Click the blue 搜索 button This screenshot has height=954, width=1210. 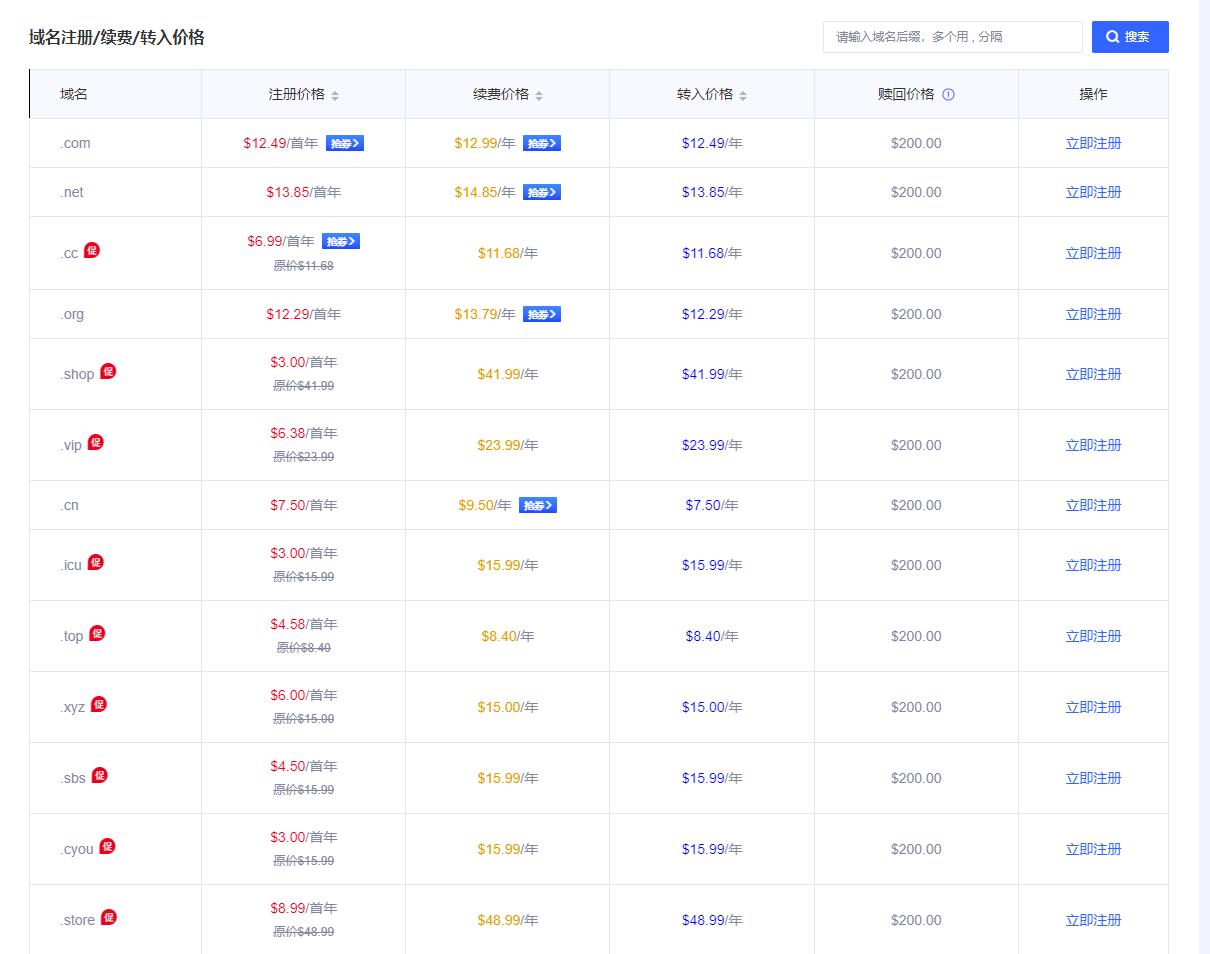pos(1129,37)
